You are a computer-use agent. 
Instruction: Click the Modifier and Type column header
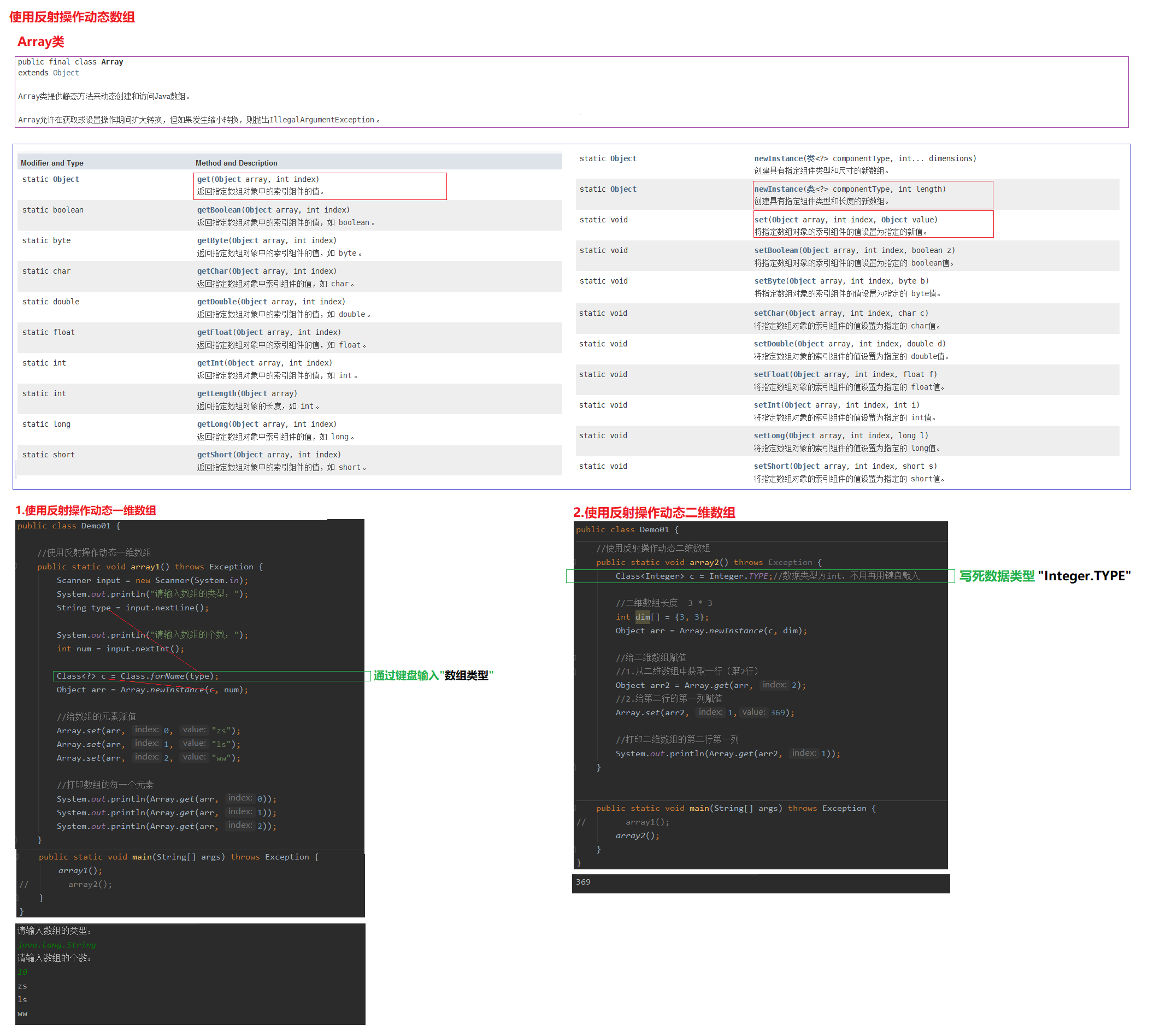52,163
